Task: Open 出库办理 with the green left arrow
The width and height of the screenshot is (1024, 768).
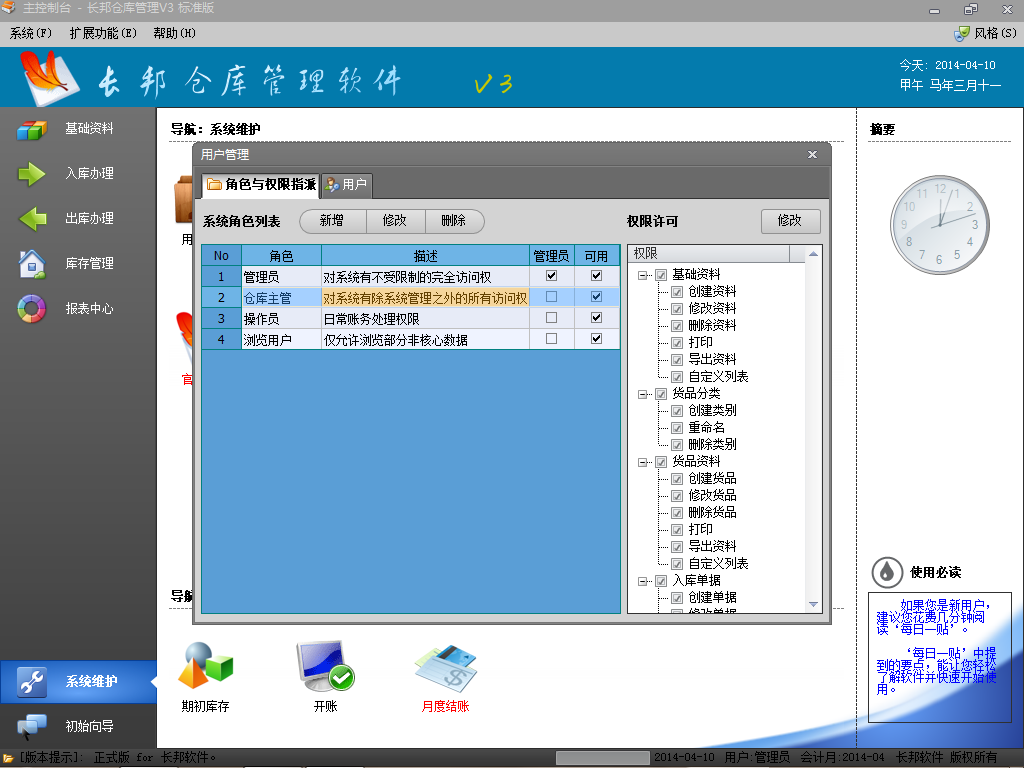Action: (x=32, y=218)
